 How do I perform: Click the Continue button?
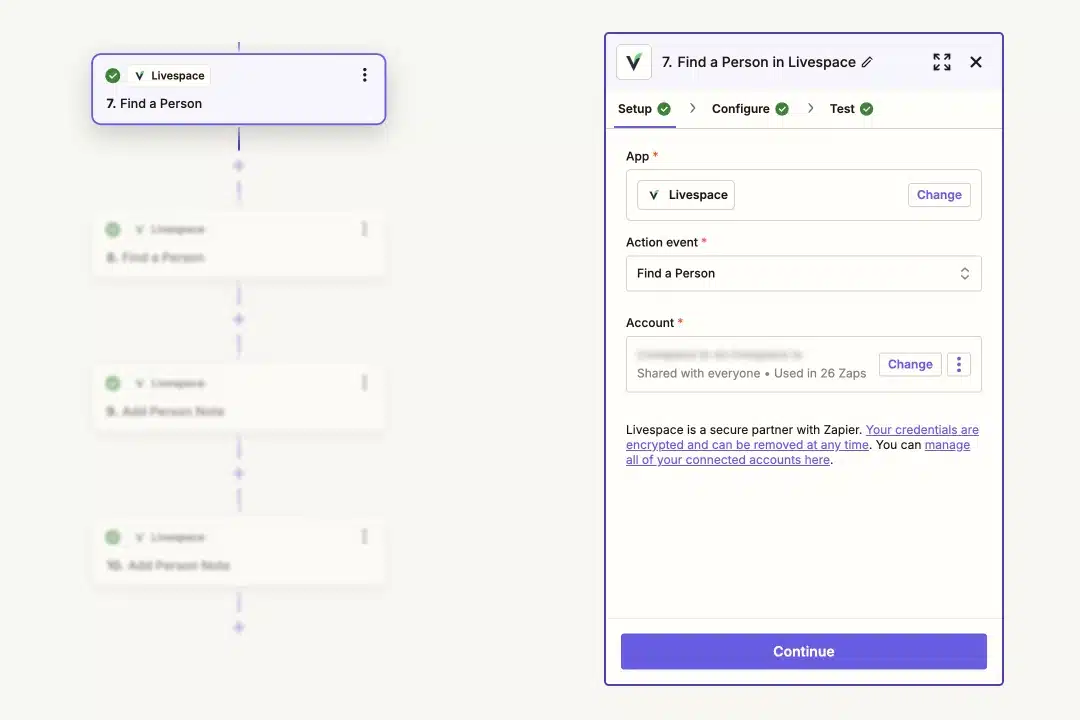click(803, 651)
